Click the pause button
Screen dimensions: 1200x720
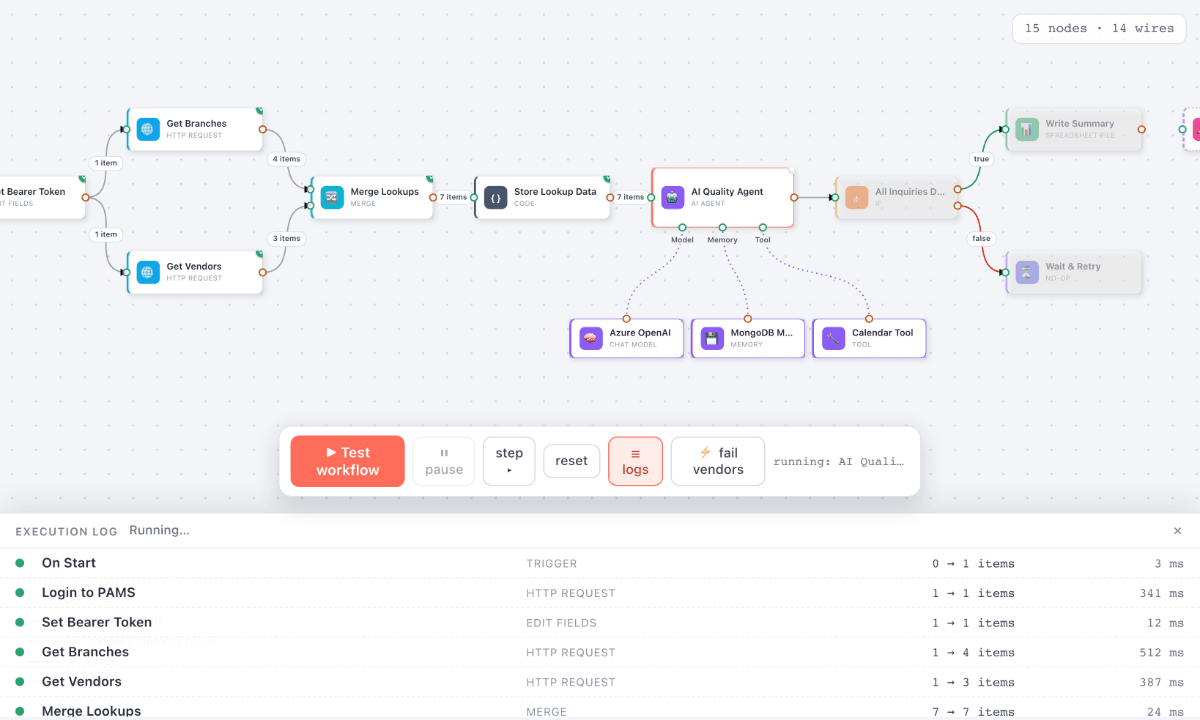[444, 461]
